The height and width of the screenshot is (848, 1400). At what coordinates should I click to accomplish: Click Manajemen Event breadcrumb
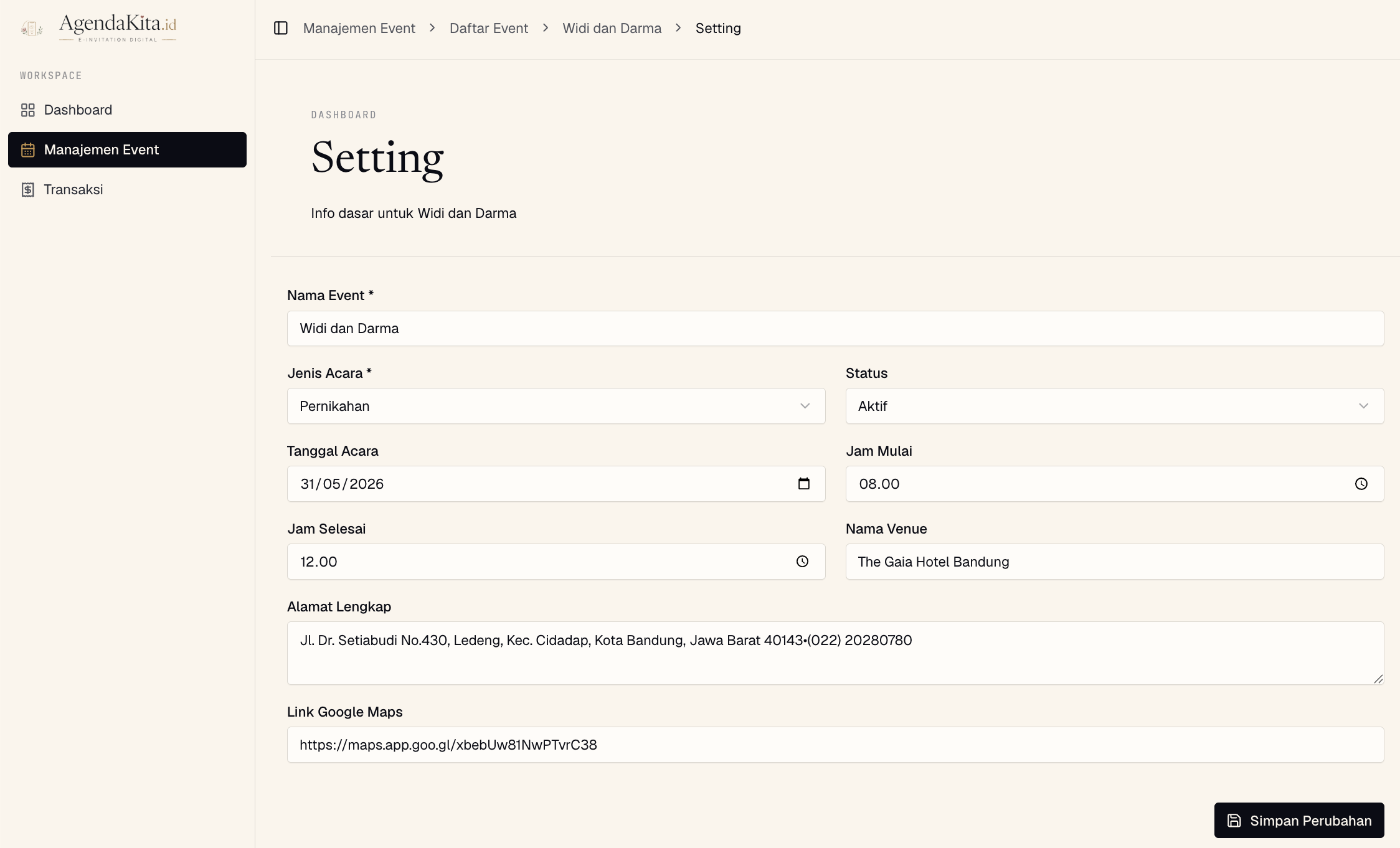tap(359, 28)
